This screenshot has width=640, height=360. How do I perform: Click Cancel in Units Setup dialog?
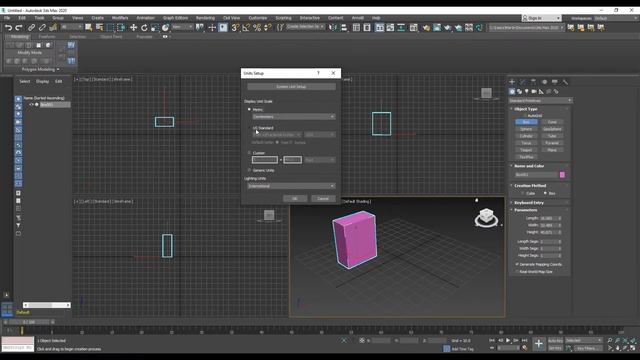[x=323, y=198]
